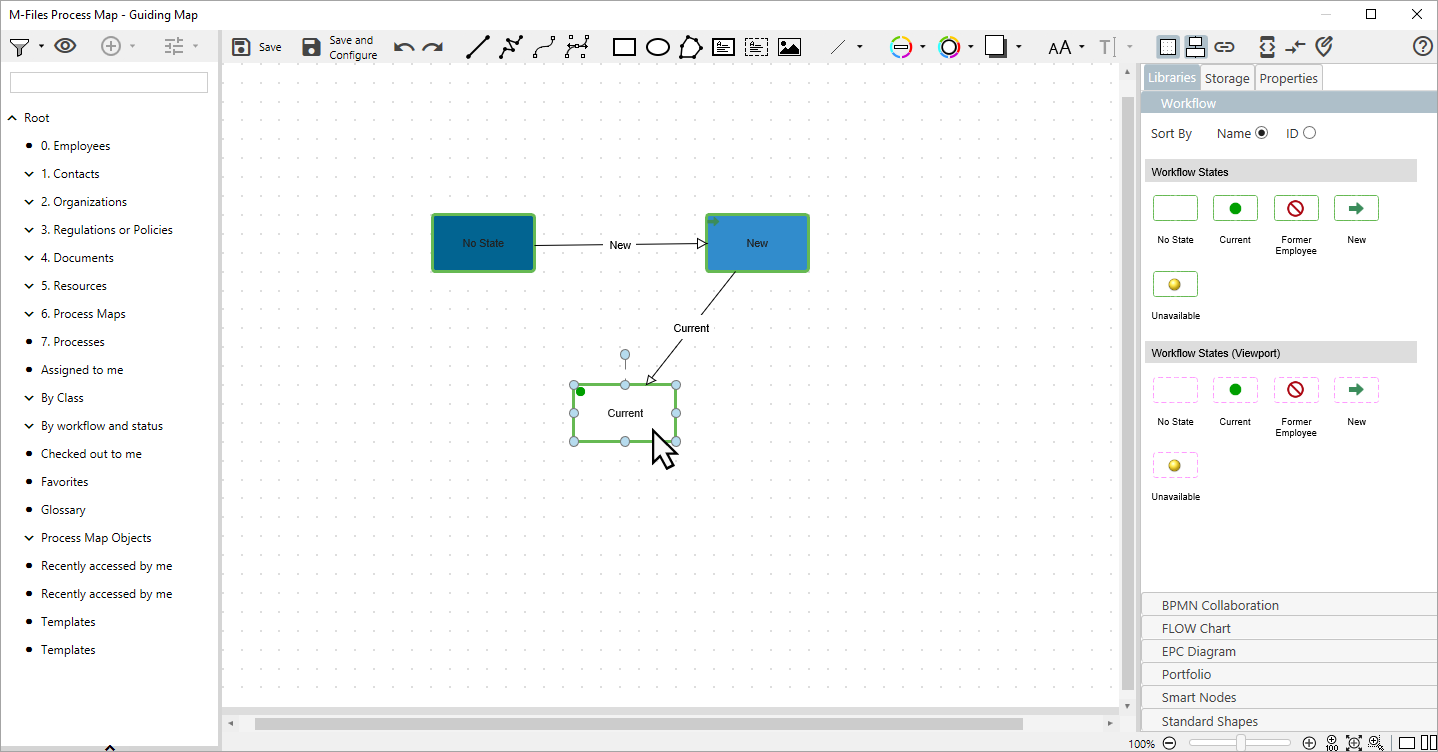Image resolution: width=1438 pixels, height=752 pixels.
Task: Click Save and Configure
Action: pos(340,47)
